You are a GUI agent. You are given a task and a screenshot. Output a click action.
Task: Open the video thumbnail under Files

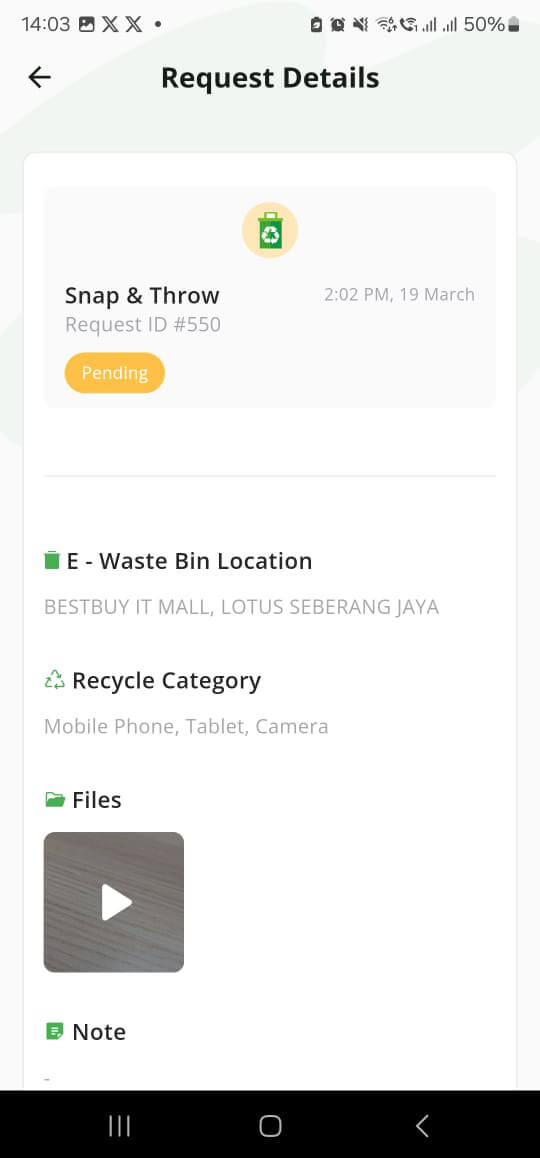tap(114, 902)
